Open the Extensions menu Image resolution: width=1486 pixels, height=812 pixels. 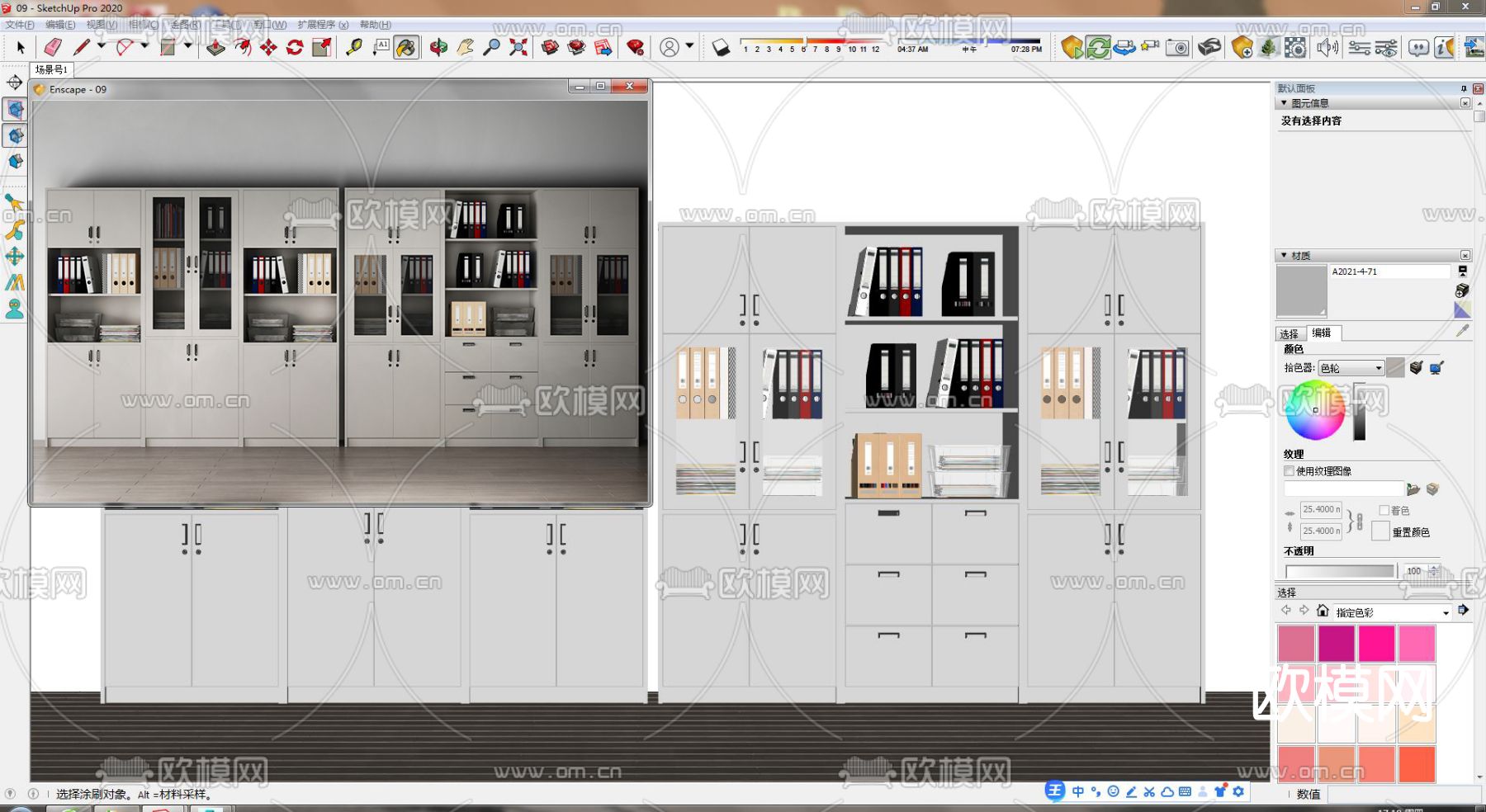click(323, 25)
